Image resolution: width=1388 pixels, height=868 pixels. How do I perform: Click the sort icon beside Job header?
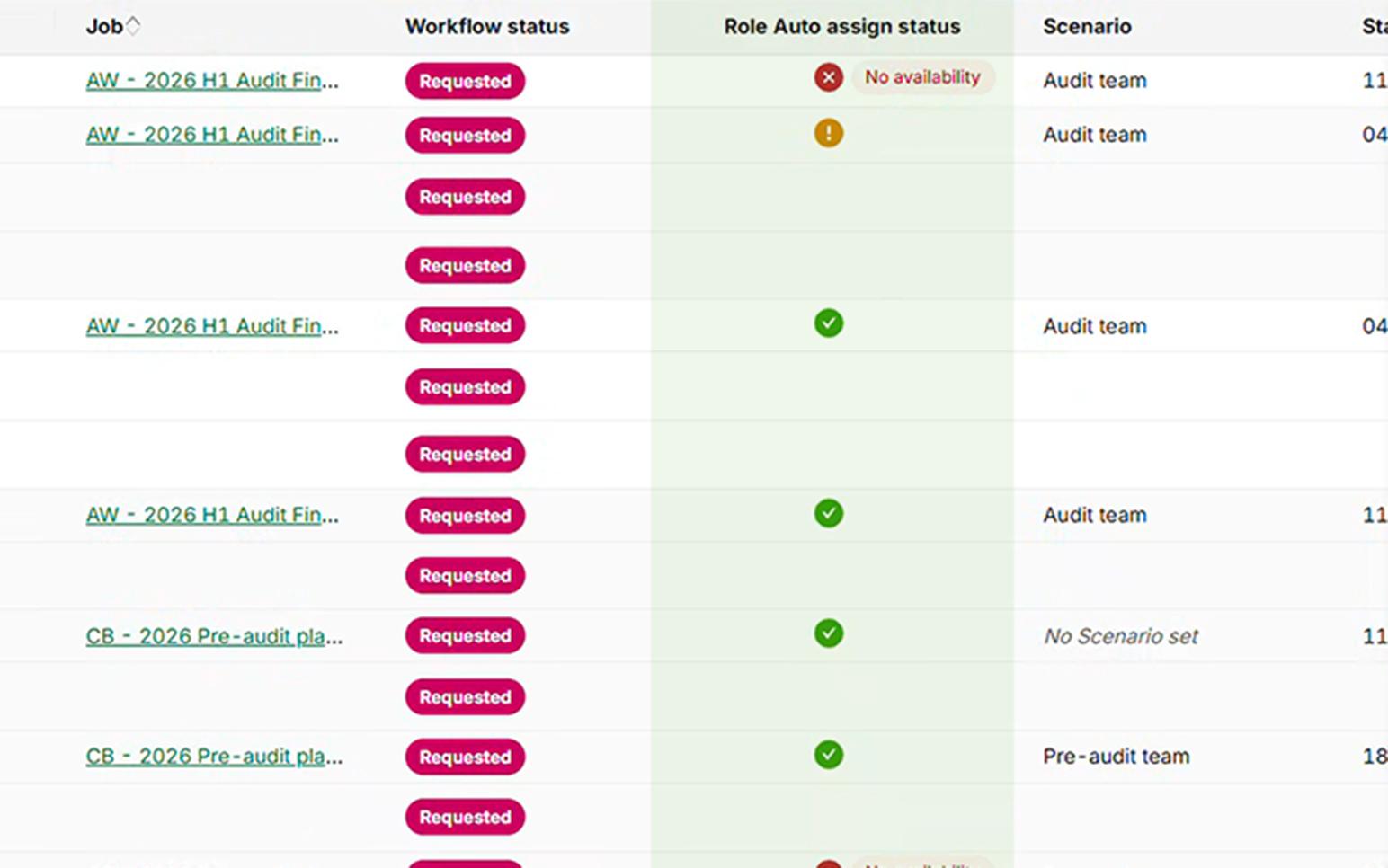coord(133,26)
